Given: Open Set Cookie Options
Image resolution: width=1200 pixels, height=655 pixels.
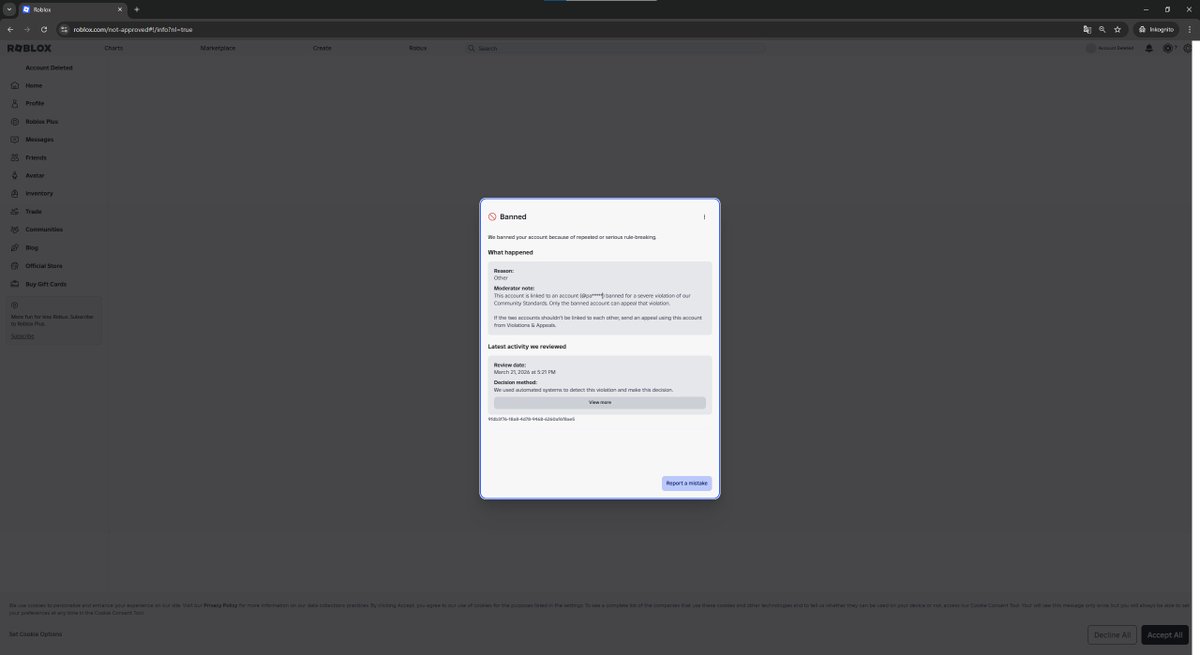Looking at the screenshot, I should coord(35,634).
